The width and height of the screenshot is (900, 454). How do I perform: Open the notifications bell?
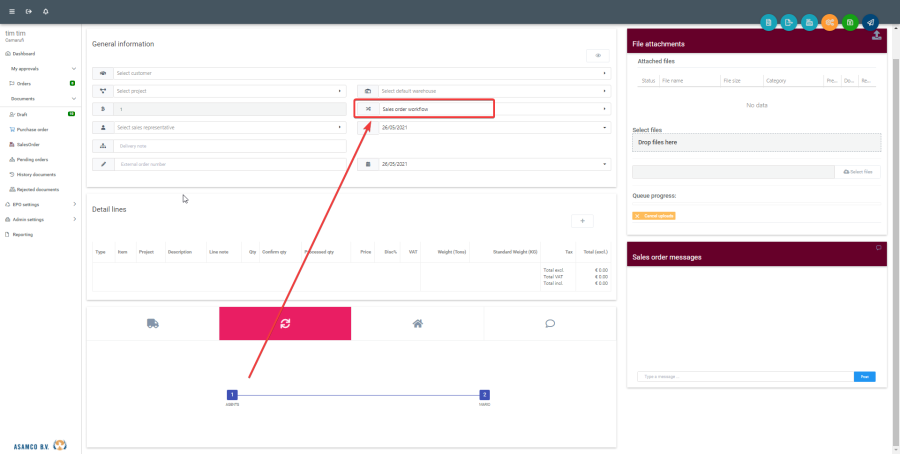tap(45, 11)
